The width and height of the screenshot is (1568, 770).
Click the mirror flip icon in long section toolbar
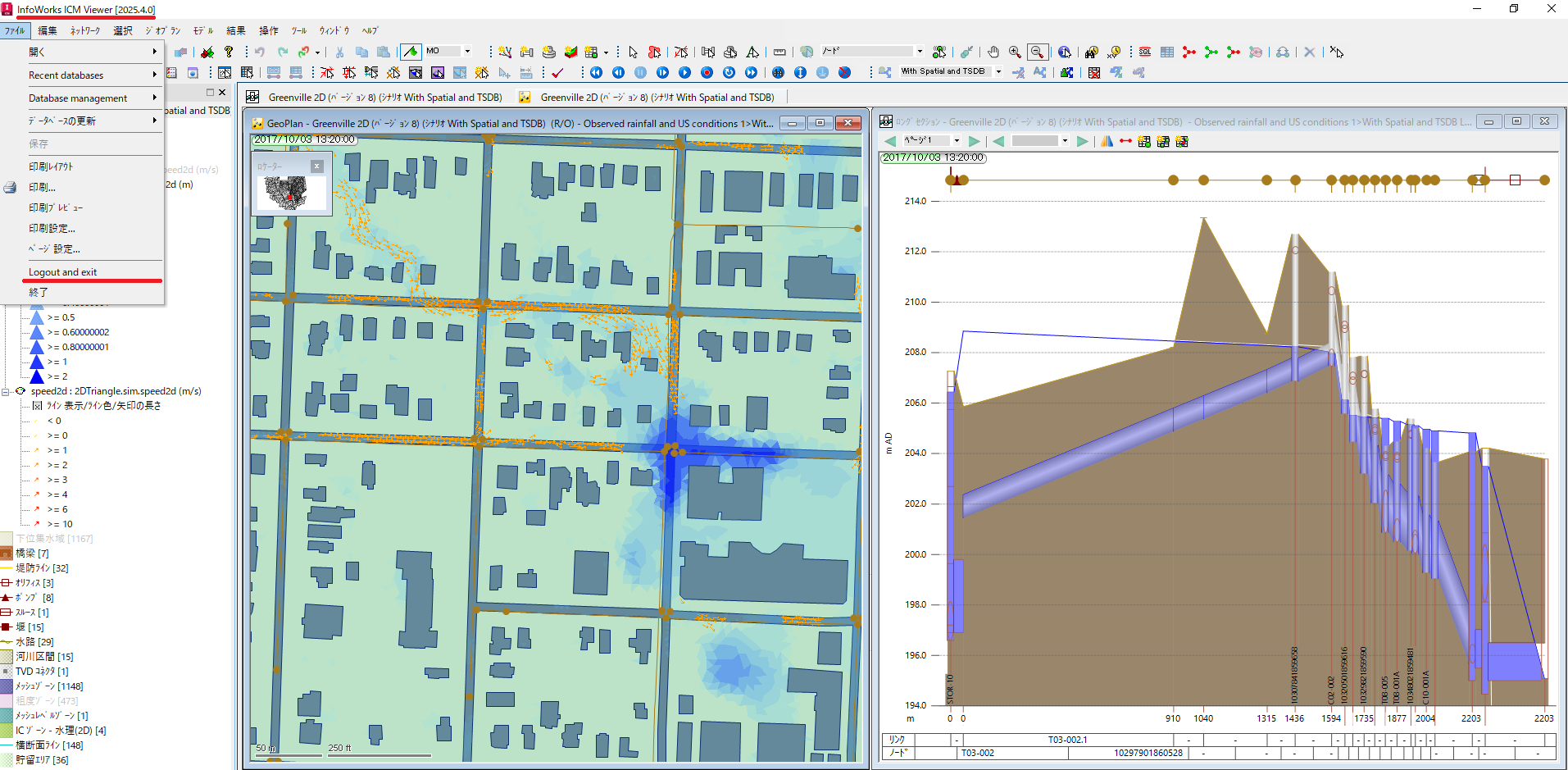1107,141
